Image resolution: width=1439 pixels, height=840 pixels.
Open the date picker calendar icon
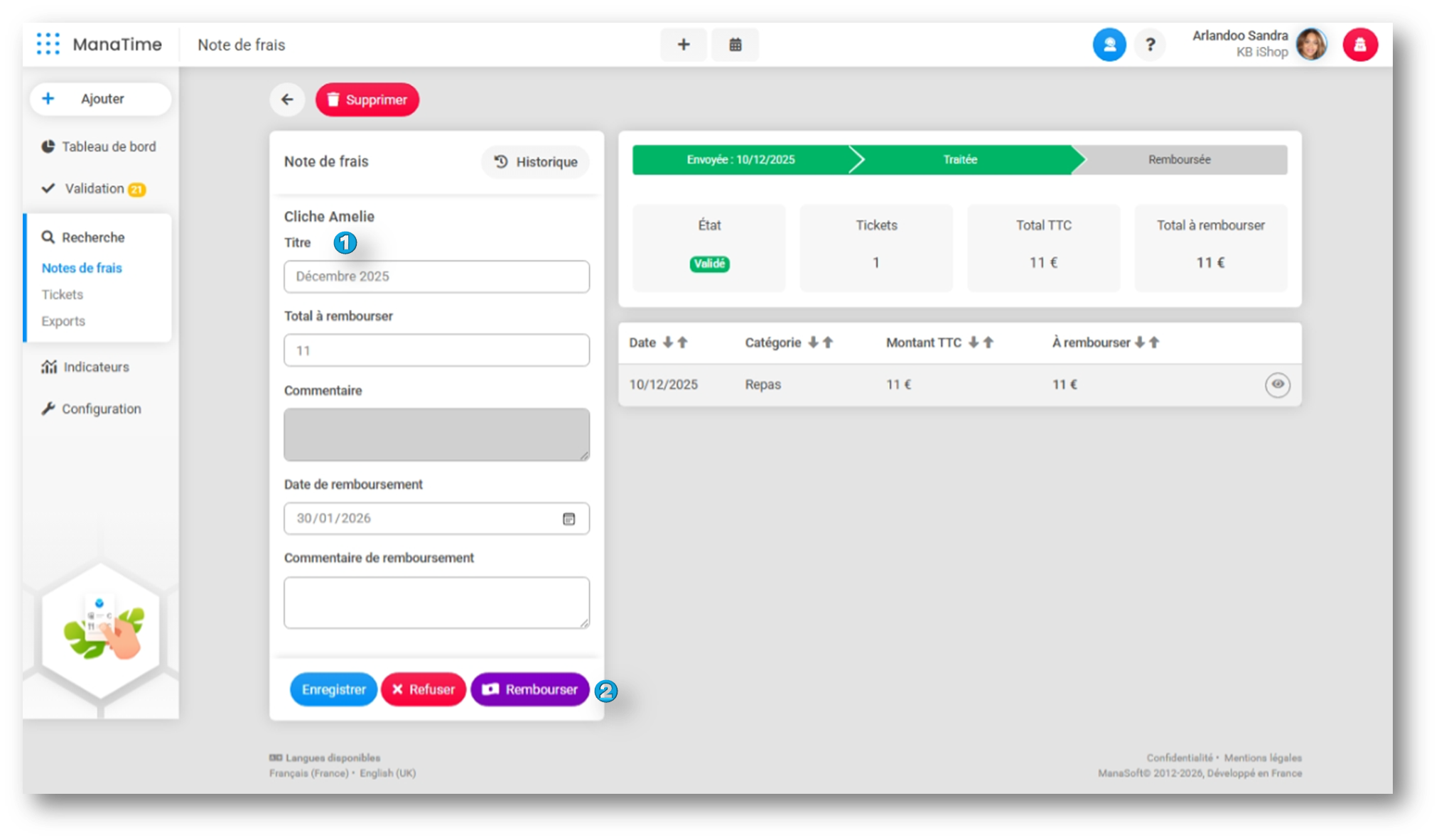coord(568,519)
